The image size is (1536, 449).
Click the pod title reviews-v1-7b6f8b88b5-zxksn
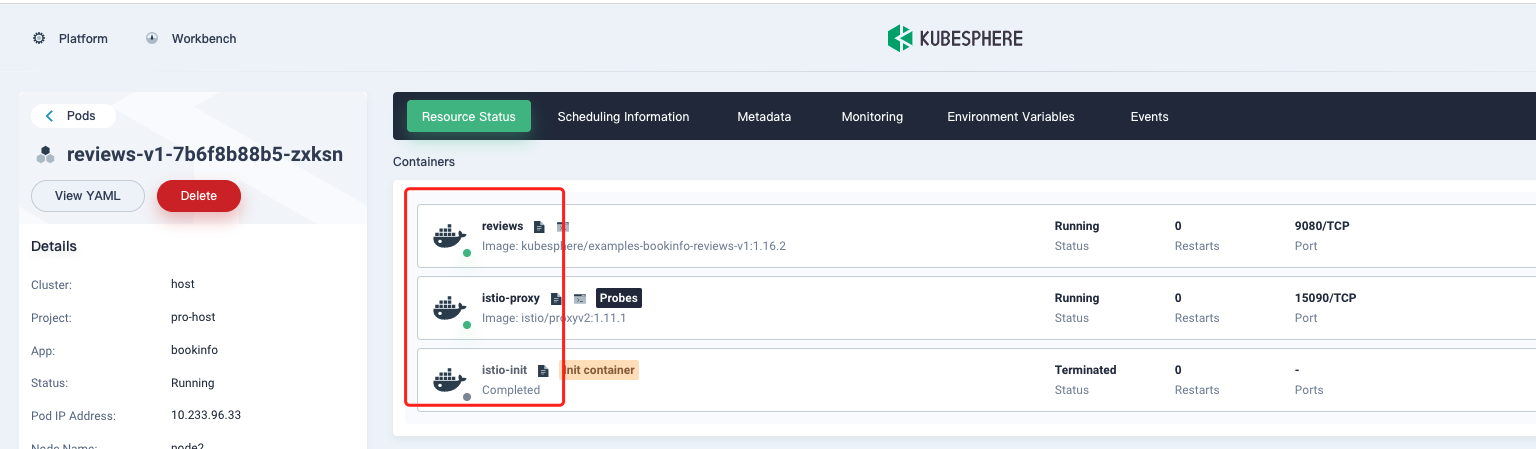pos(204,155)
